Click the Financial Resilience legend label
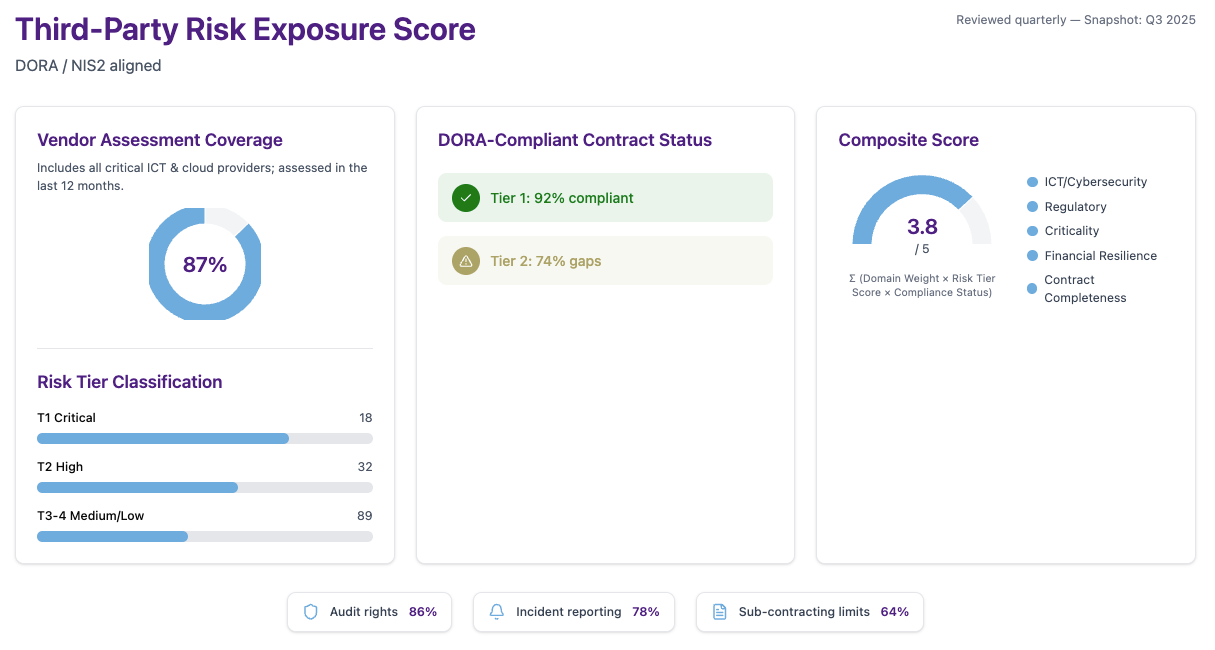Viewport: 1215px width, 650px height. 1101,256
